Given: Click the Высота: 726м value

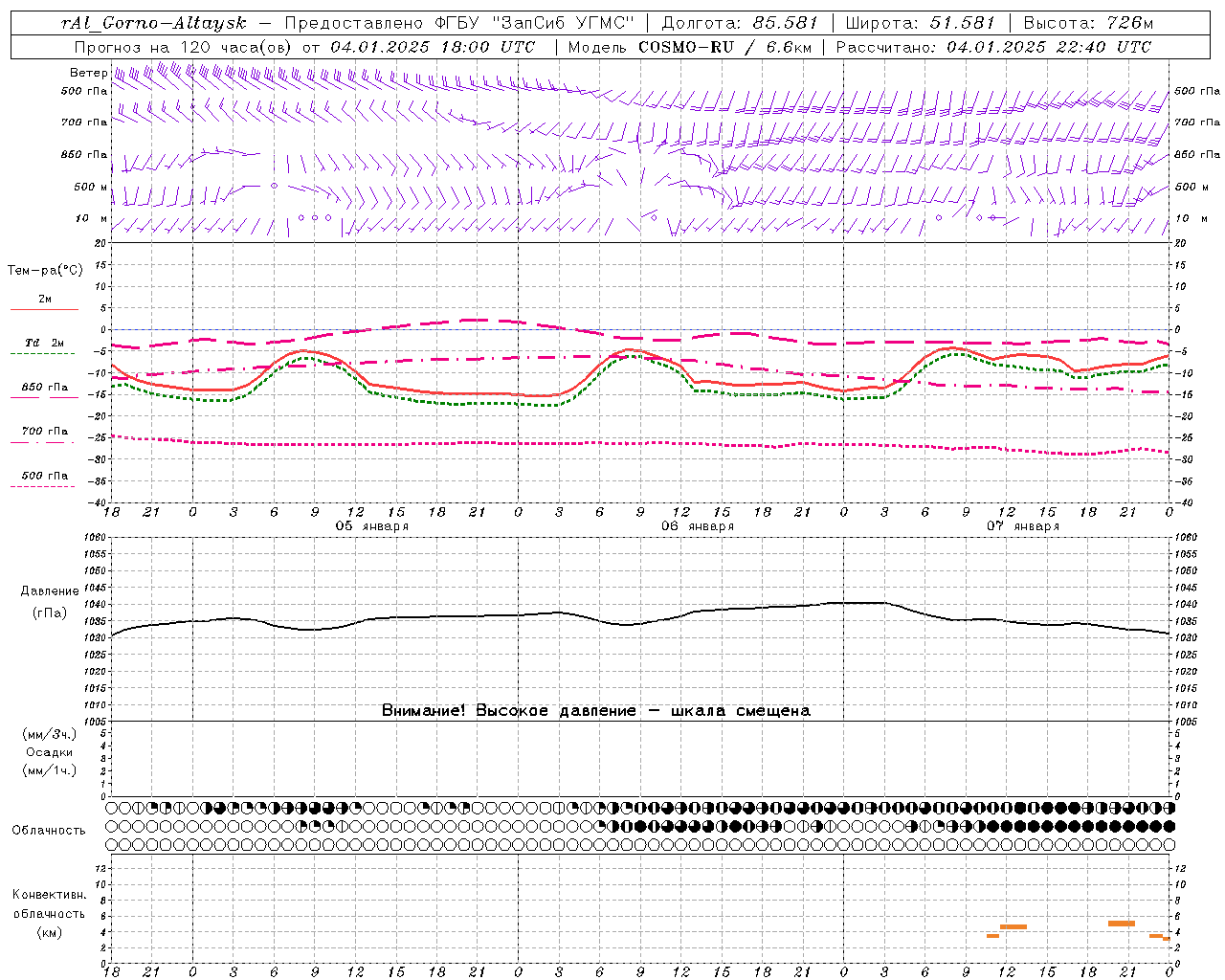Looking at the screenshot, I should pos(1088,23).
